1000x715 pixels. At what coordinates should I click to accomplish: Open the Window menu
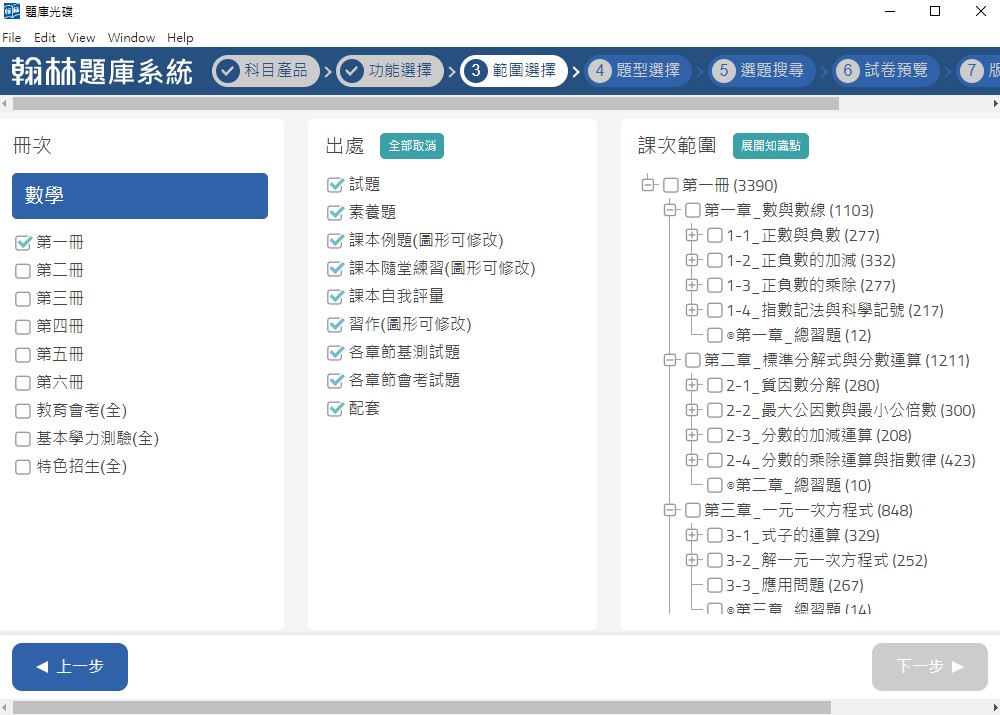131,38
